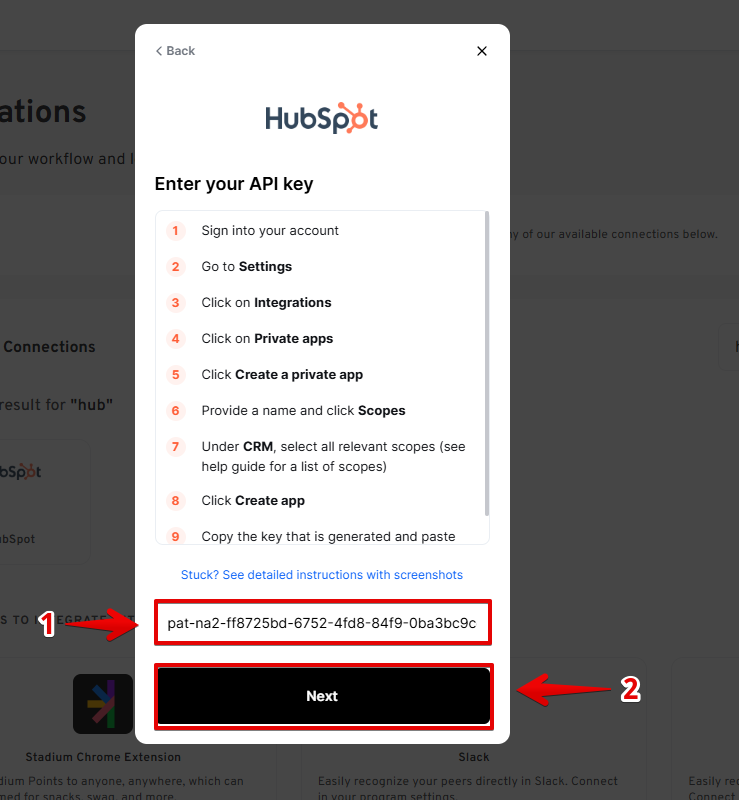
Task: Click step number 8 badge
Action: pos(176,501)
